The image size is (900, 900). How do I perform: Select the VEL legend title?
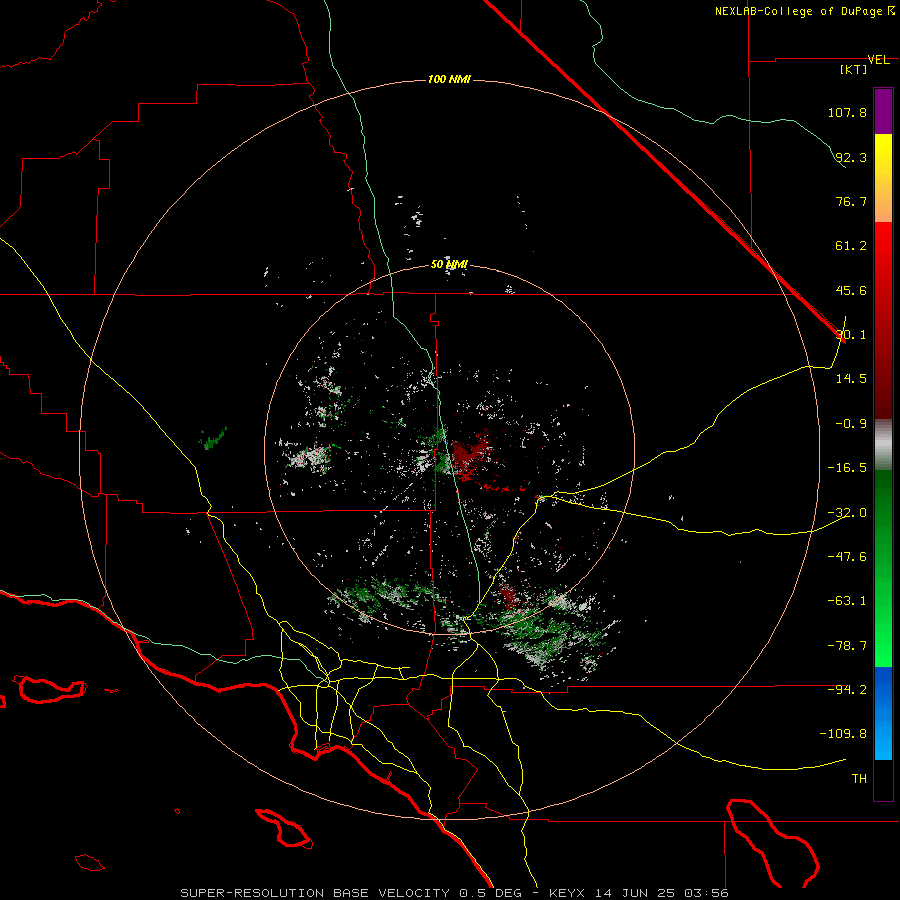pos(878,60)
